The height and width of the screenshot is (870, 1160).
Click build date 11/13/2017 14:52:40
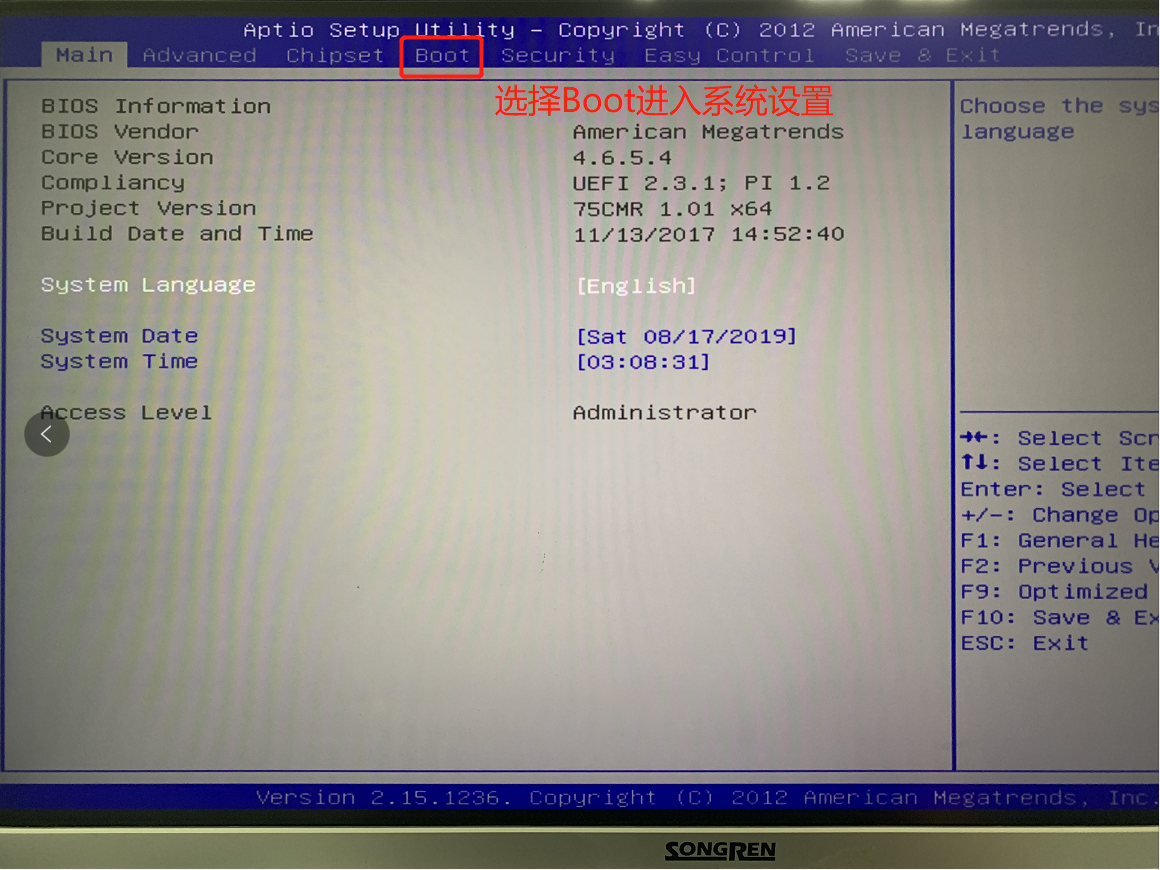[709, 235]
